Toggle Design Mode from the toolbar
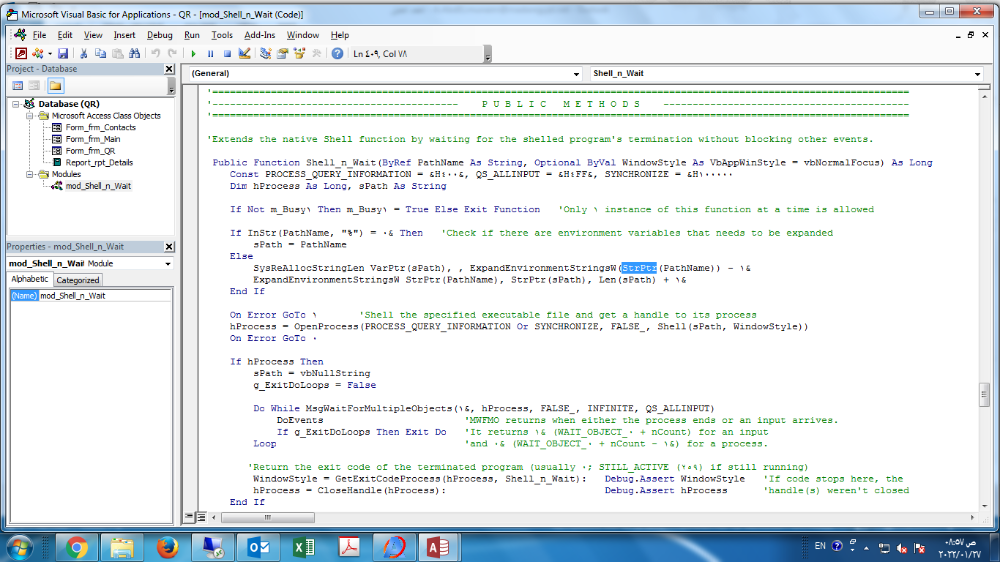The image size is (1000, 562). [x=245, y=53]
